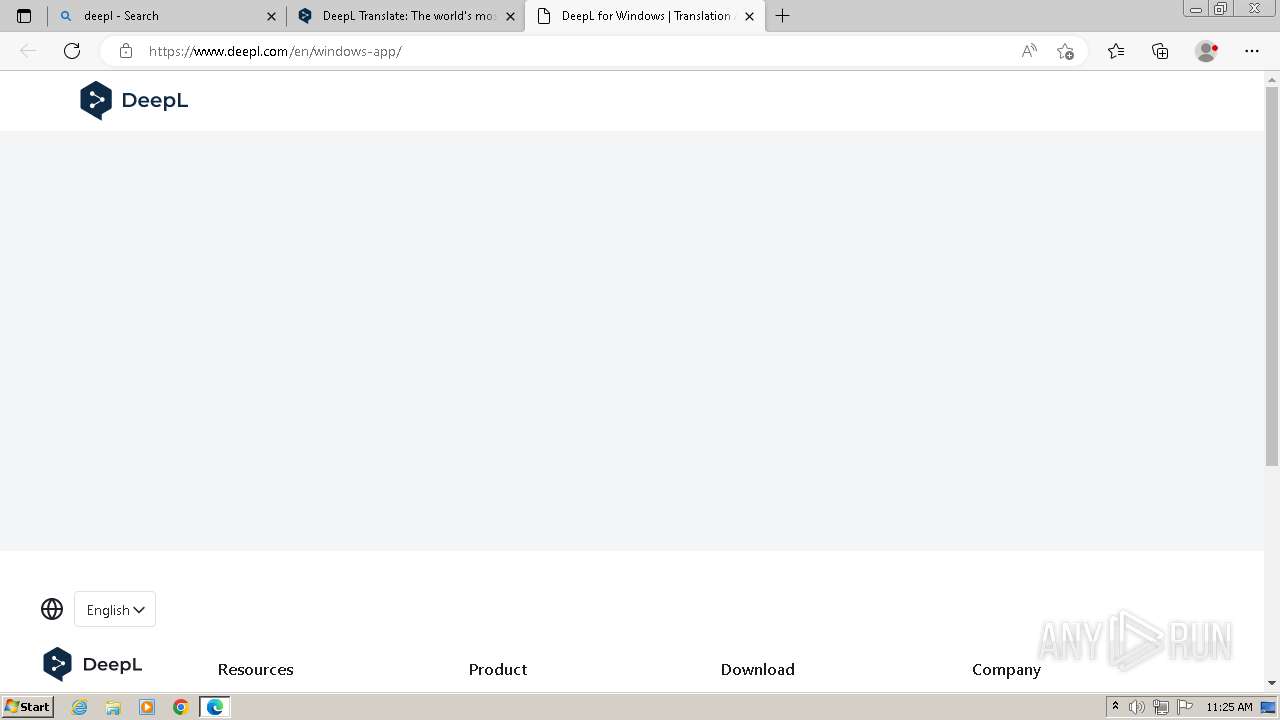1280x720 pixels.
Task: Click the globe language icon
Action: [52, 609]
